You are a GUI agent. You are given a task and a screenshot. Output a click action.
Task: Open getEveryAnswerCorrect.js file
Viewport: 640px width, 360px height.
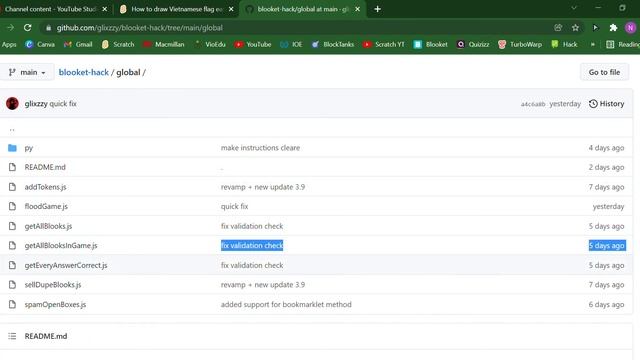(x=66, y=265)
